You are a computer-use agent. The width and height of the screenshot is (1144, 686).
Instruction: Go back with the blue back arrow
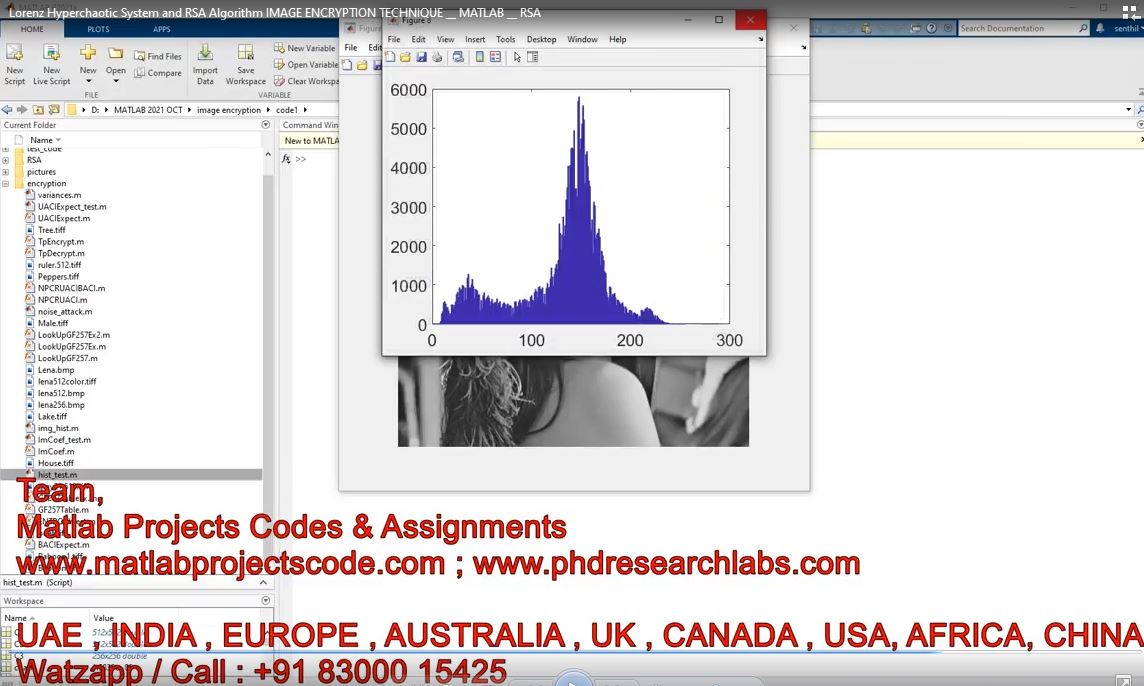[x=7, y=109]
